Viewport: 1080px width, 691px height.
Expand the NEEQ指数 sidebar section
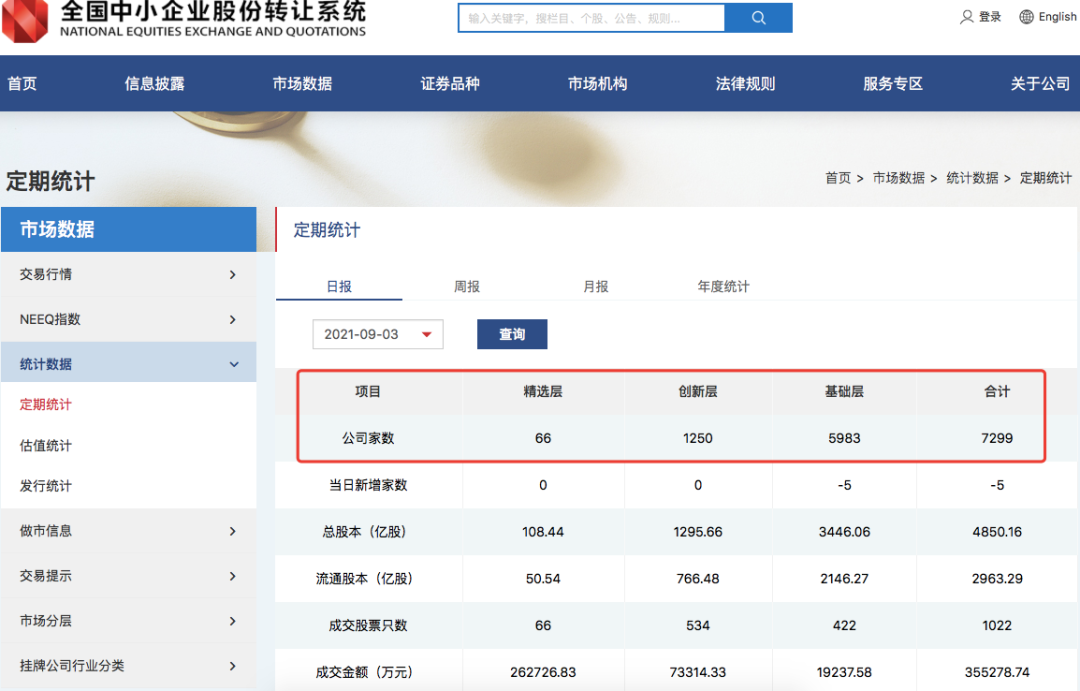click(232, 320)
